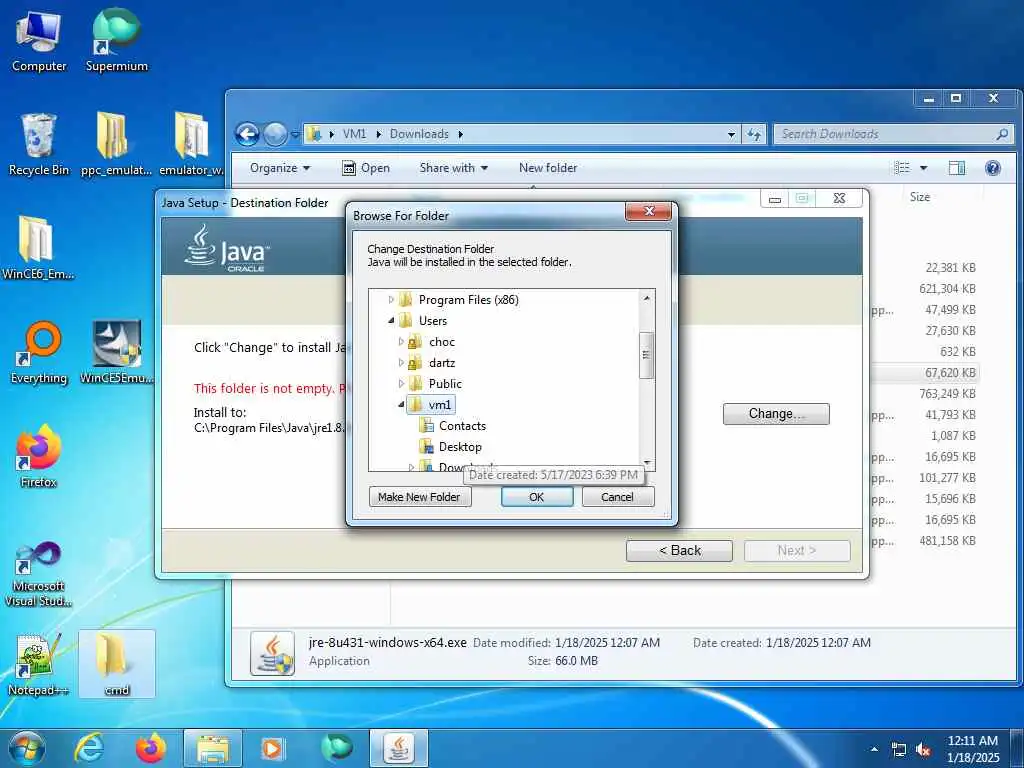
Task: Select the choc folder in the tree
Action: 441,342
